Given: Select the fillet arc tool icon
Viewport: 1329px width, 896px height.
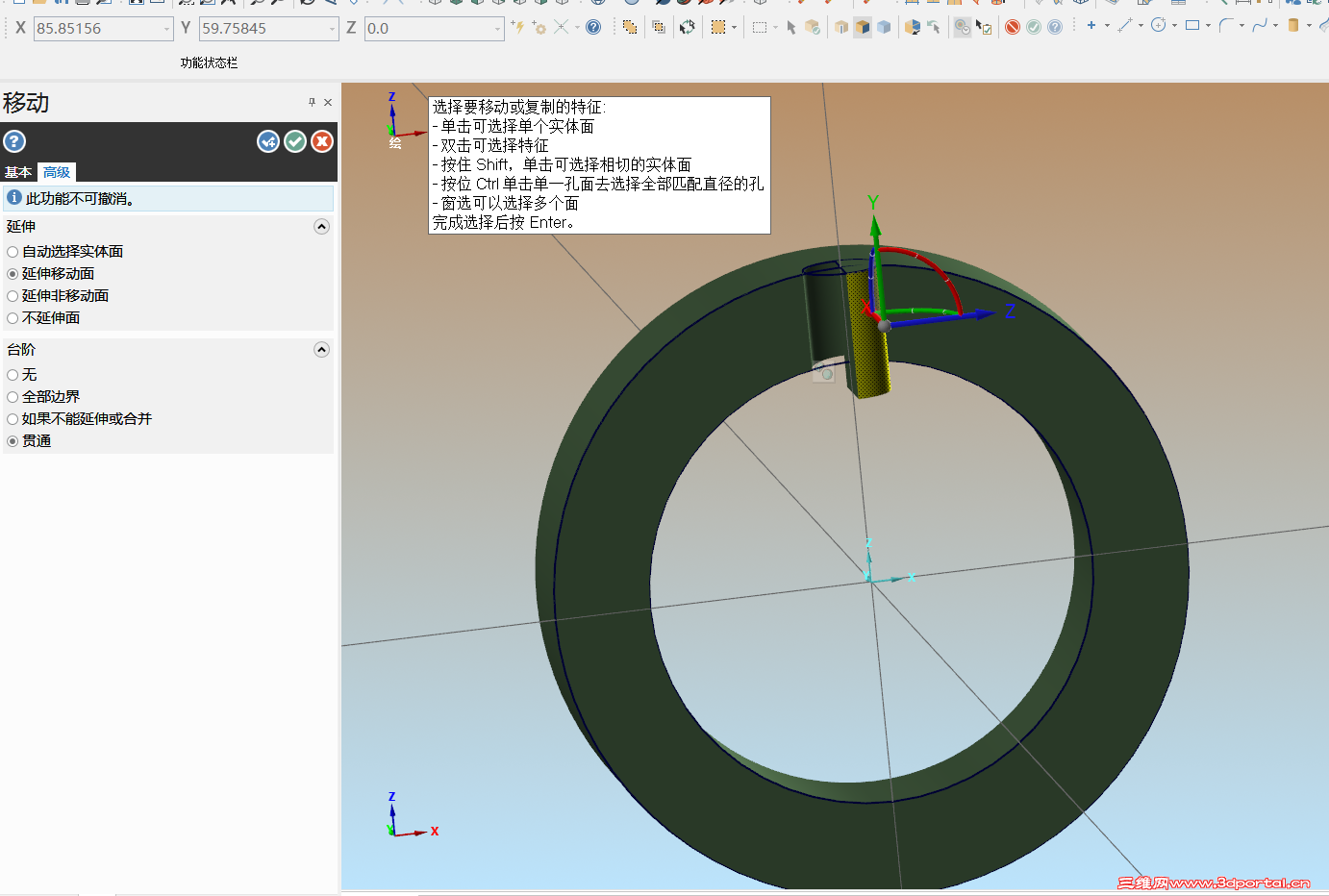Looking at the screenshot, I should coord(1226,25).
